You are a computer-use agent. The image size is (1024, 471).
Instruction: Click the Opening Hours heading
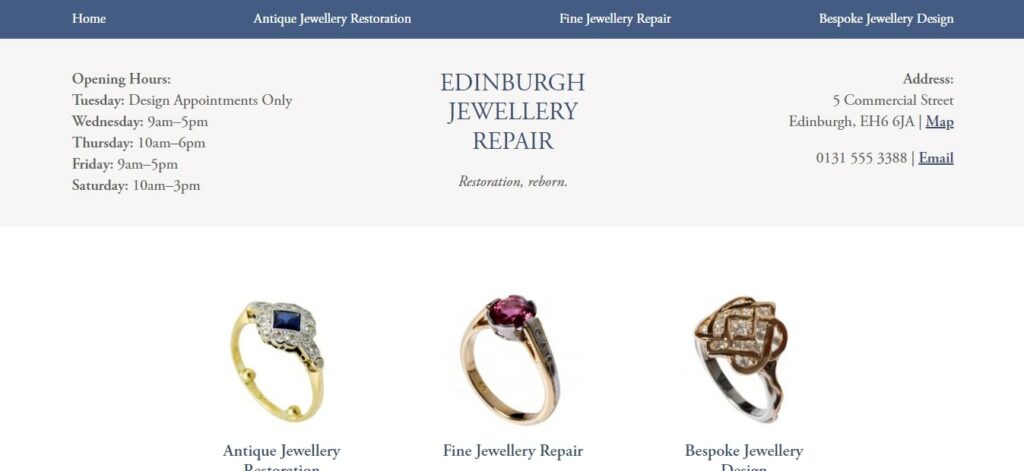click(x=121, y=79)
